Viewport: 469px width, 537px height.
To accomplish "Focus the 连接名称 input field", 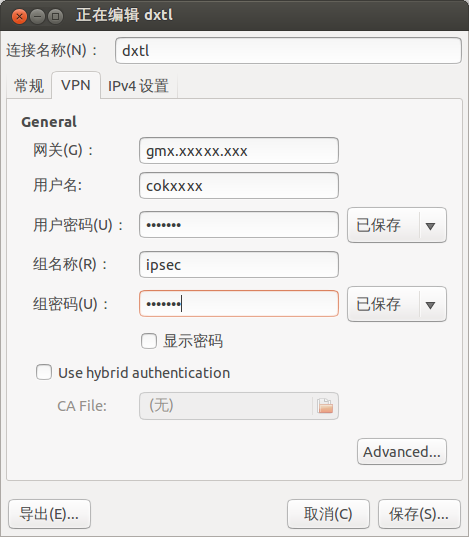I will coord(288,51).
